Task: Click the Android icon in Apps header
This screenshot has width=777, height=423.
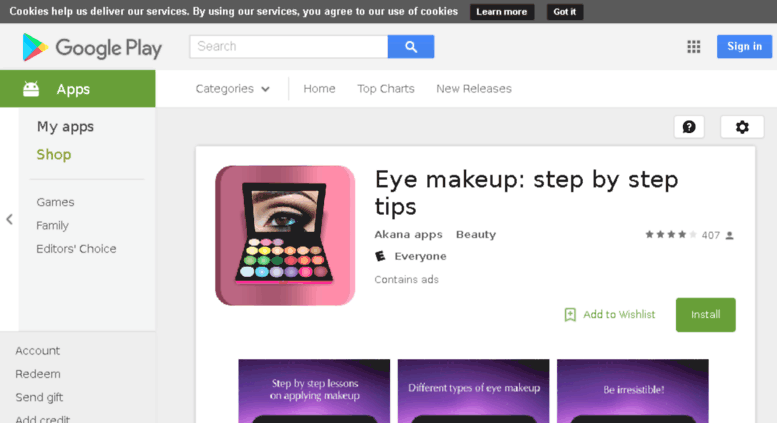Action: click(x=31, y=89)
